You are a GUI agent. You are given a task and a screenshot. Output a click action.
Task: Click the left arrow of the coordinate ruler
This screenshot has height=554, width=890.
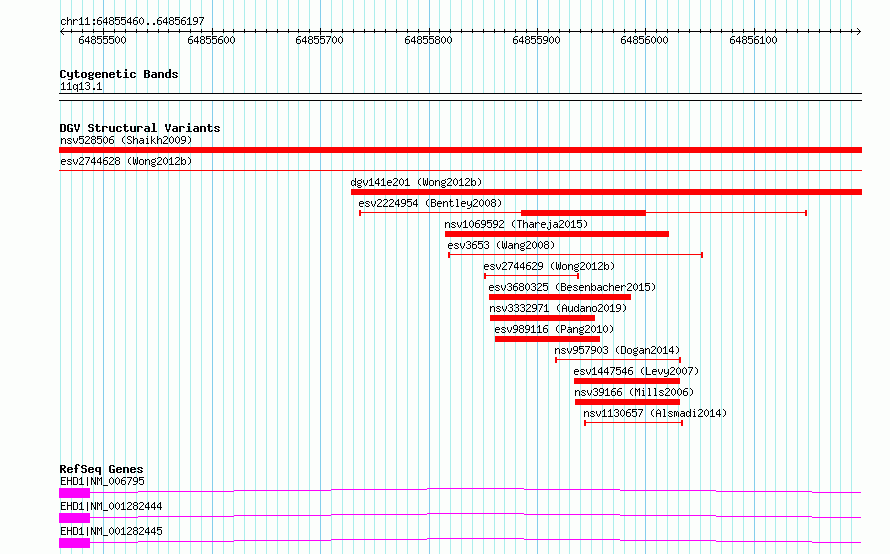[62, 31]
